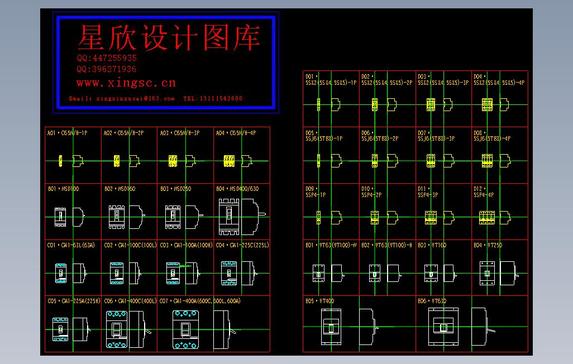Select the YT160 front view breaker symbol

pos(431,273)
